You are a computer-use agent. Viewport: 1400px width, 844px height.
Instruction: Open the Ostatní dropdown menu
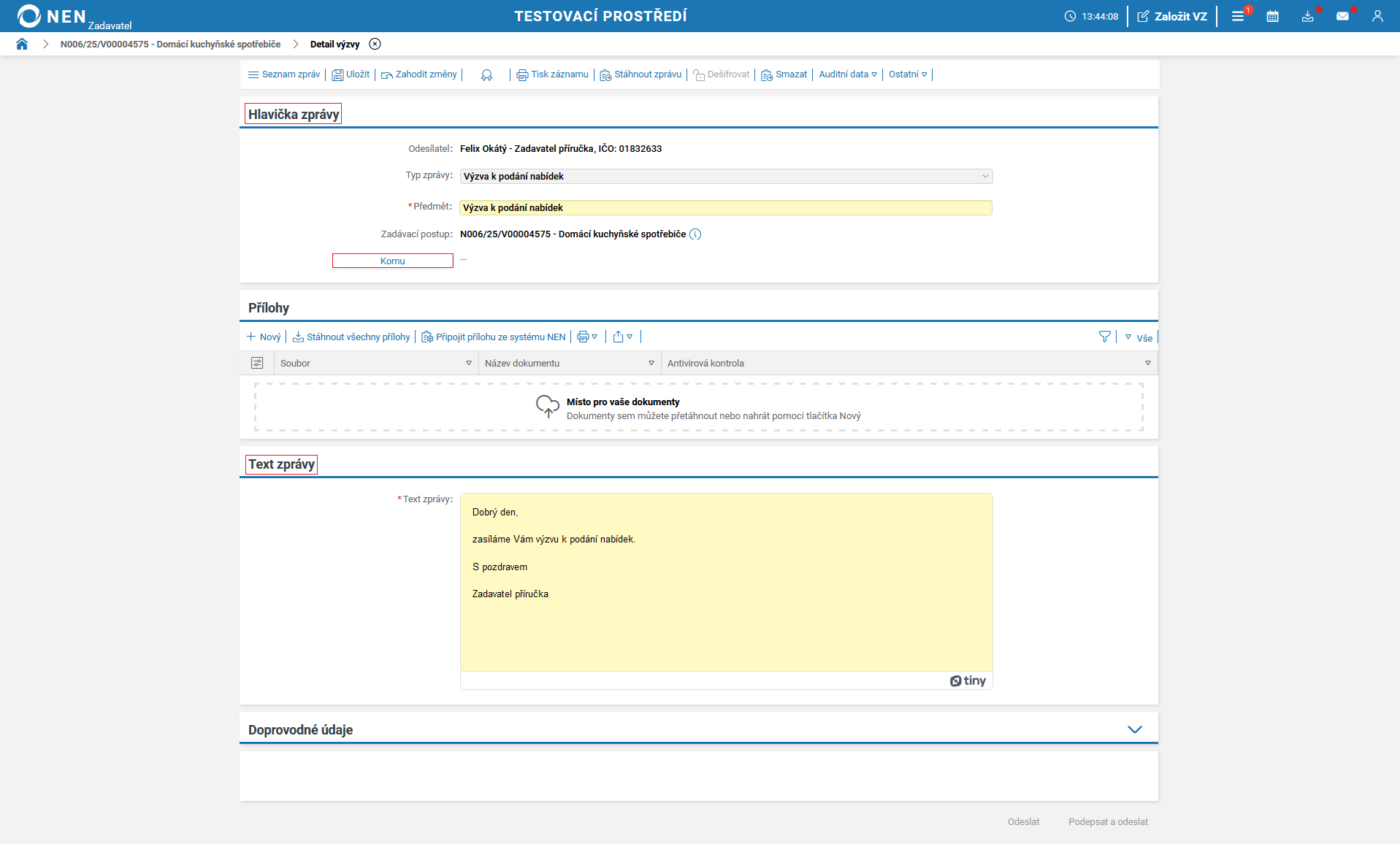point(907,74)
